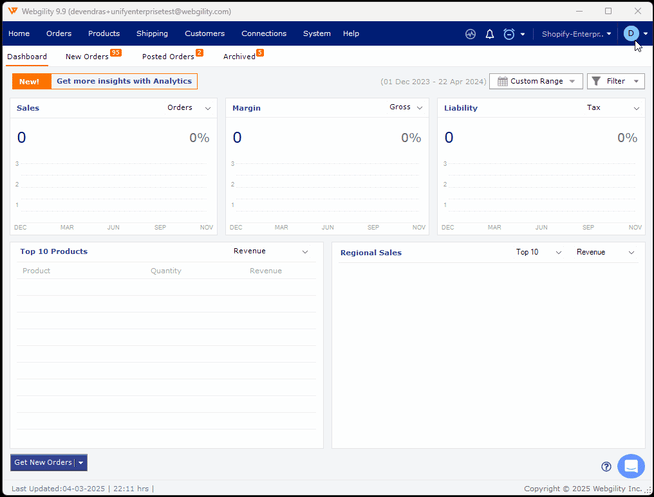Open the activity monitor icon
The width and height of the screenshot is (654, 497).
pos(471,34)
